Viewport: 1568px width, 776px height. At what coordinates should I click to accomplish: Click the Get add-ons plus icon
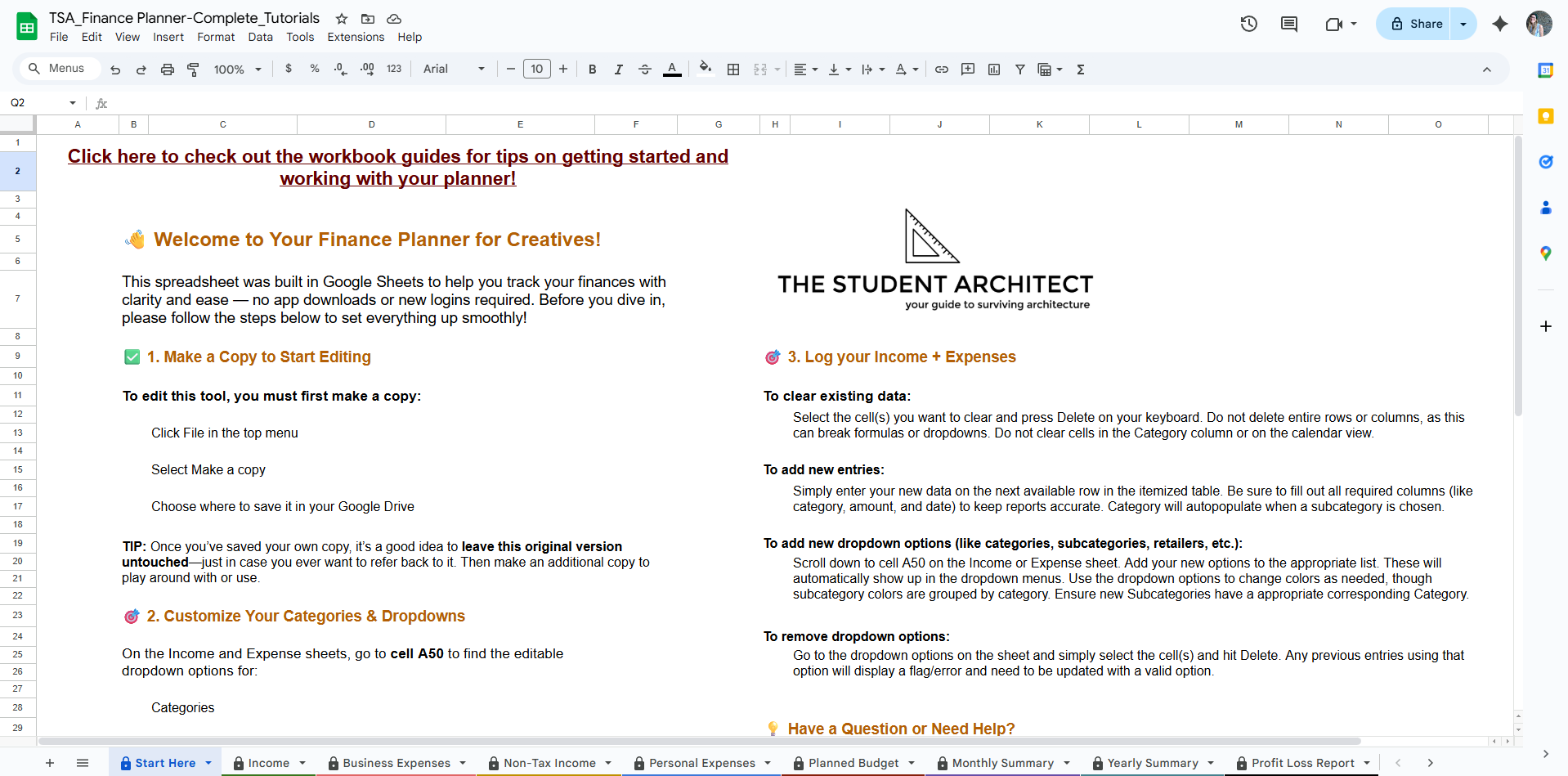pos(1546,326)
